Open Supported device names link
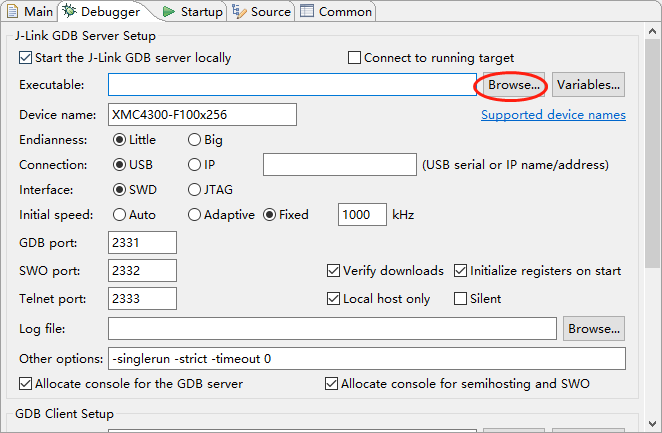This screenshot has height=433, width=662. pos(553,115)
